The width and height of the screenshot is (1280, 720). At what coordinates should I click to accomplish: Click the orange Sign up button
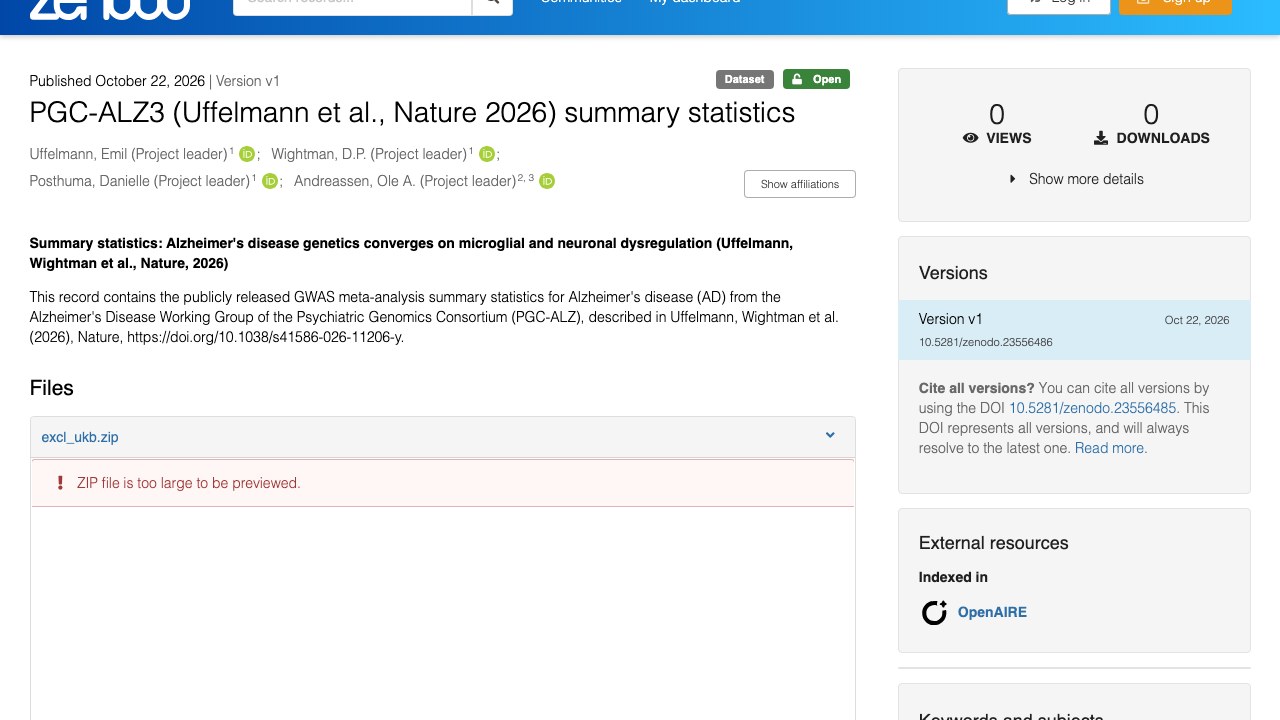coord(1175,5)
